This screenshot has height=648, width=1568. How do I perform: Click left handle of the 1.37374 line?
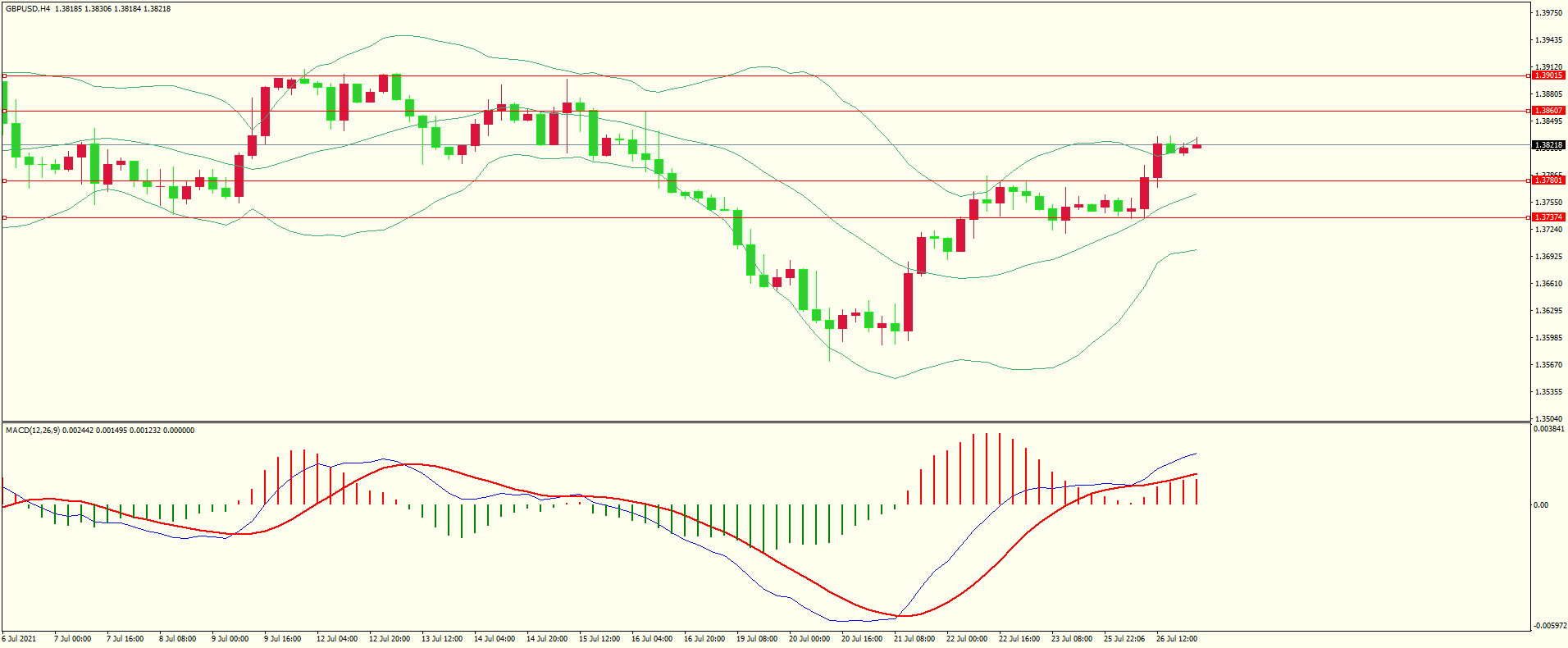(5, 217)
